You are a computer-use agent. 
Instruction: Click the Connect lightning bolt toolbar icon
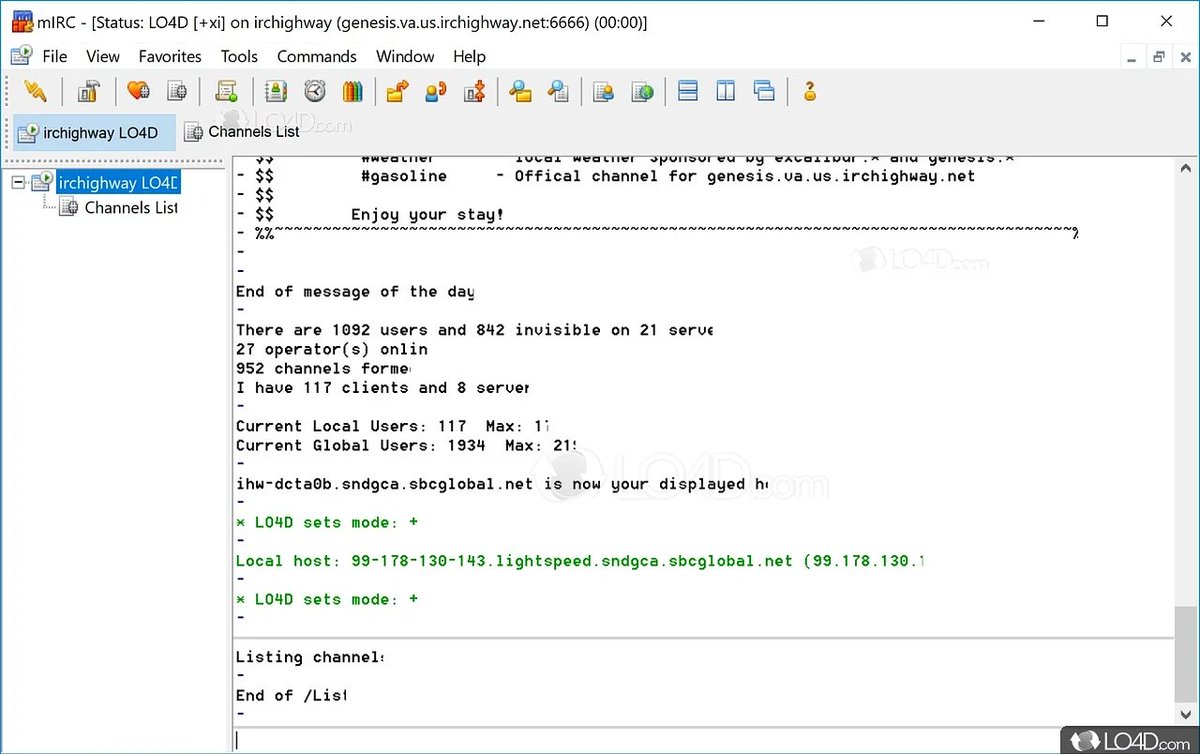[x=35, y=91]
